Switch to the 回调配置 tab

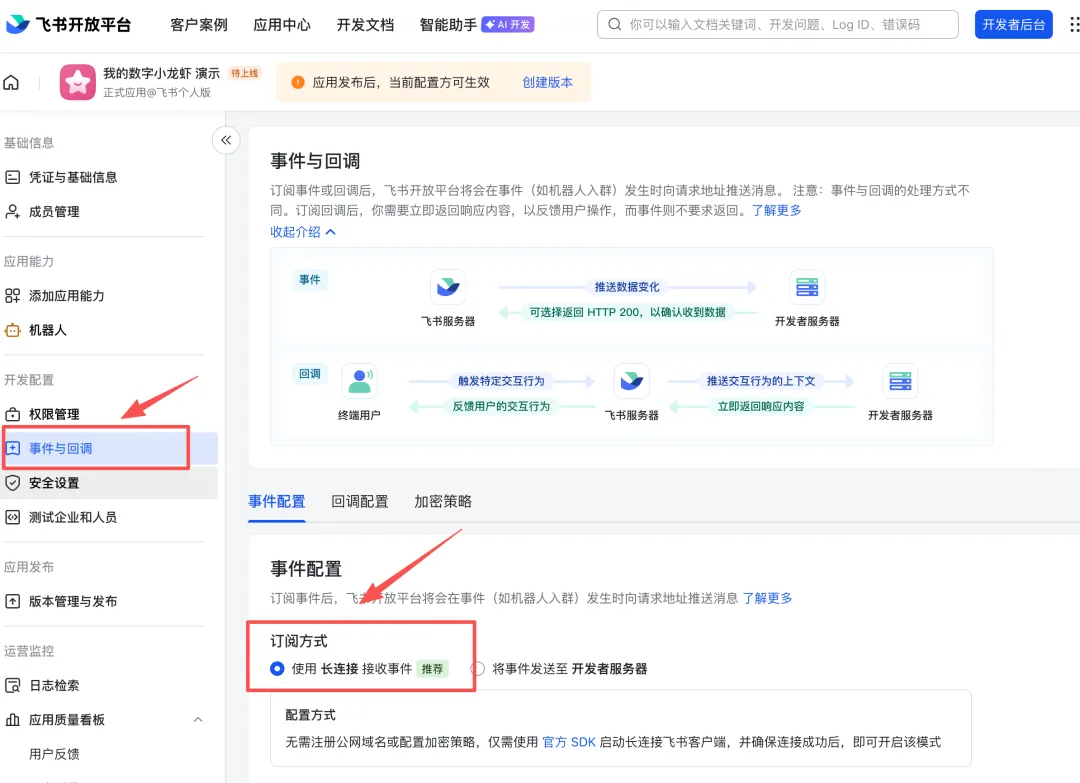click(x=360, y=501)
